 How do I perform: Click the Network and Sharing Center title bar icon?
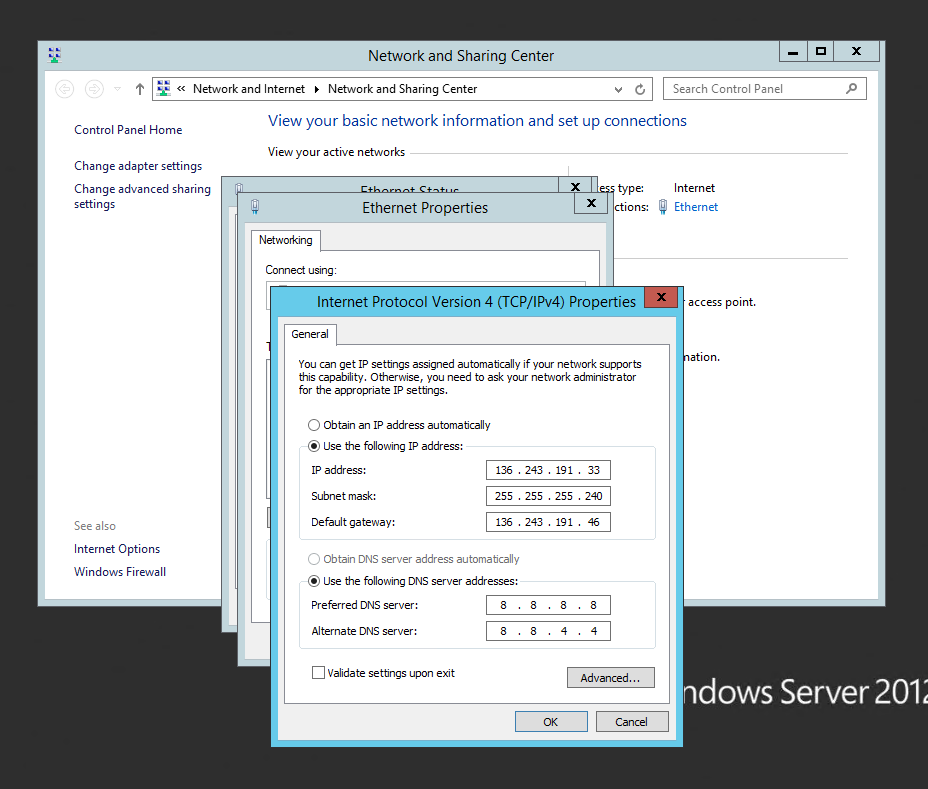[x=54, y=55]
